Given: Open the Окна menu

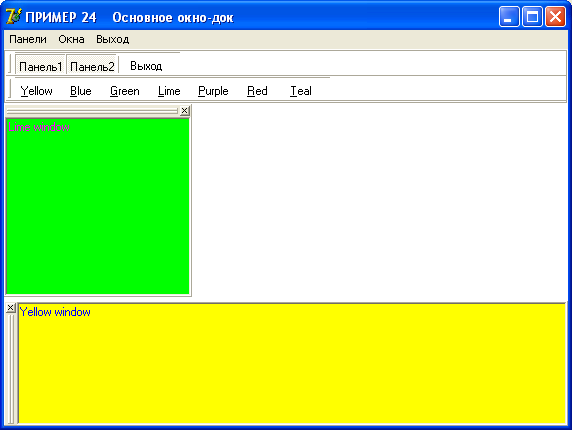Looking at the screenshot, I should [x=72, y=39].
